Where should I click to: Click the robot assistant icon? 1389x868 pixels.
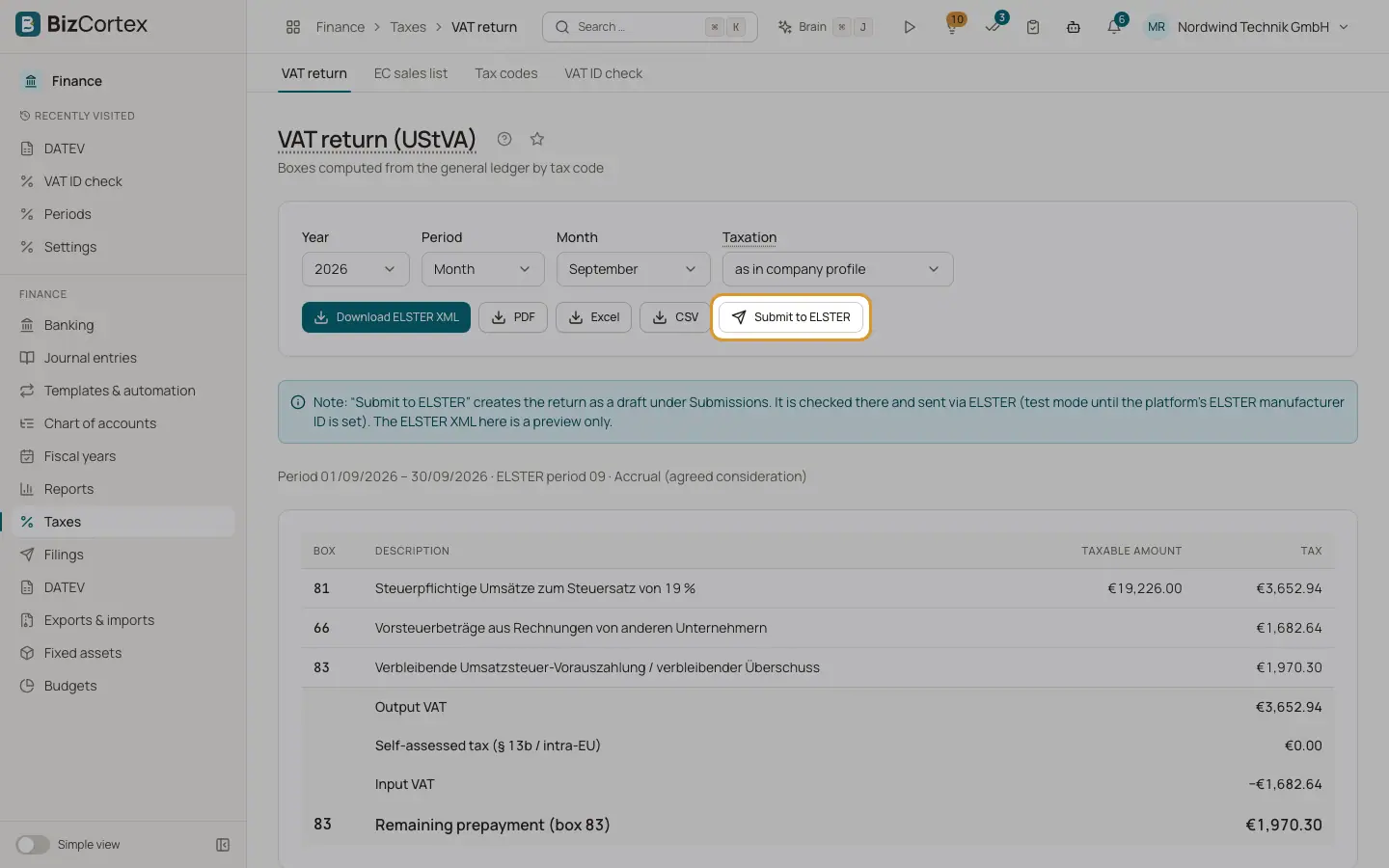click(x=1074, y=27)
